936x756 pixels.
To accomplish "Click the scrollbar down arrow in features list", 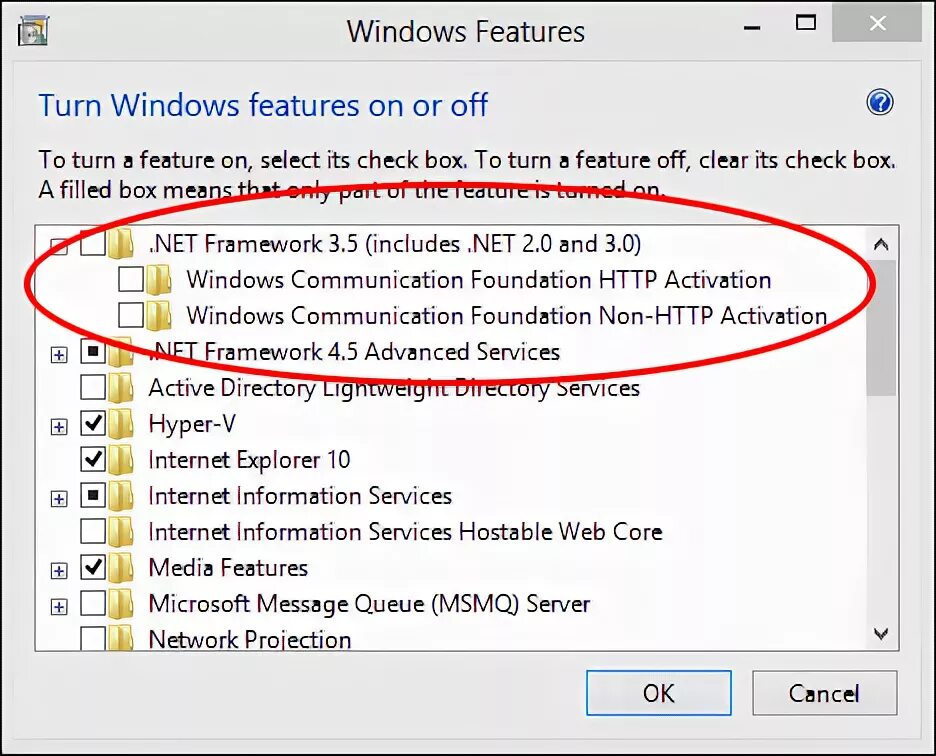I will tap(881, 633).
